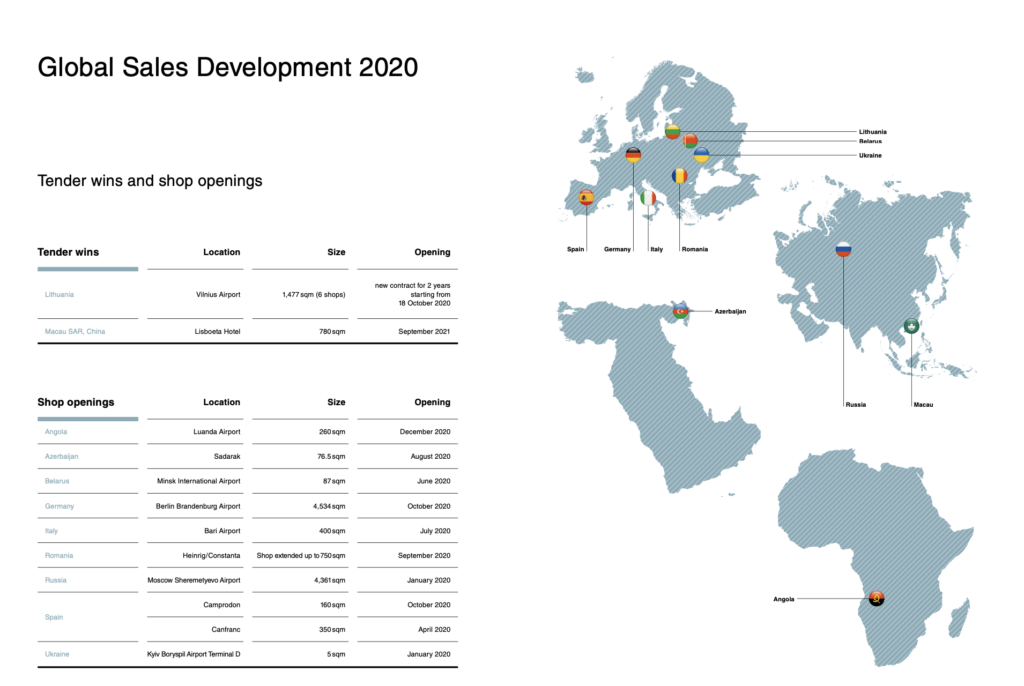Click the Shop openings table header
The image size is (1024, 686).
[75, 402]
